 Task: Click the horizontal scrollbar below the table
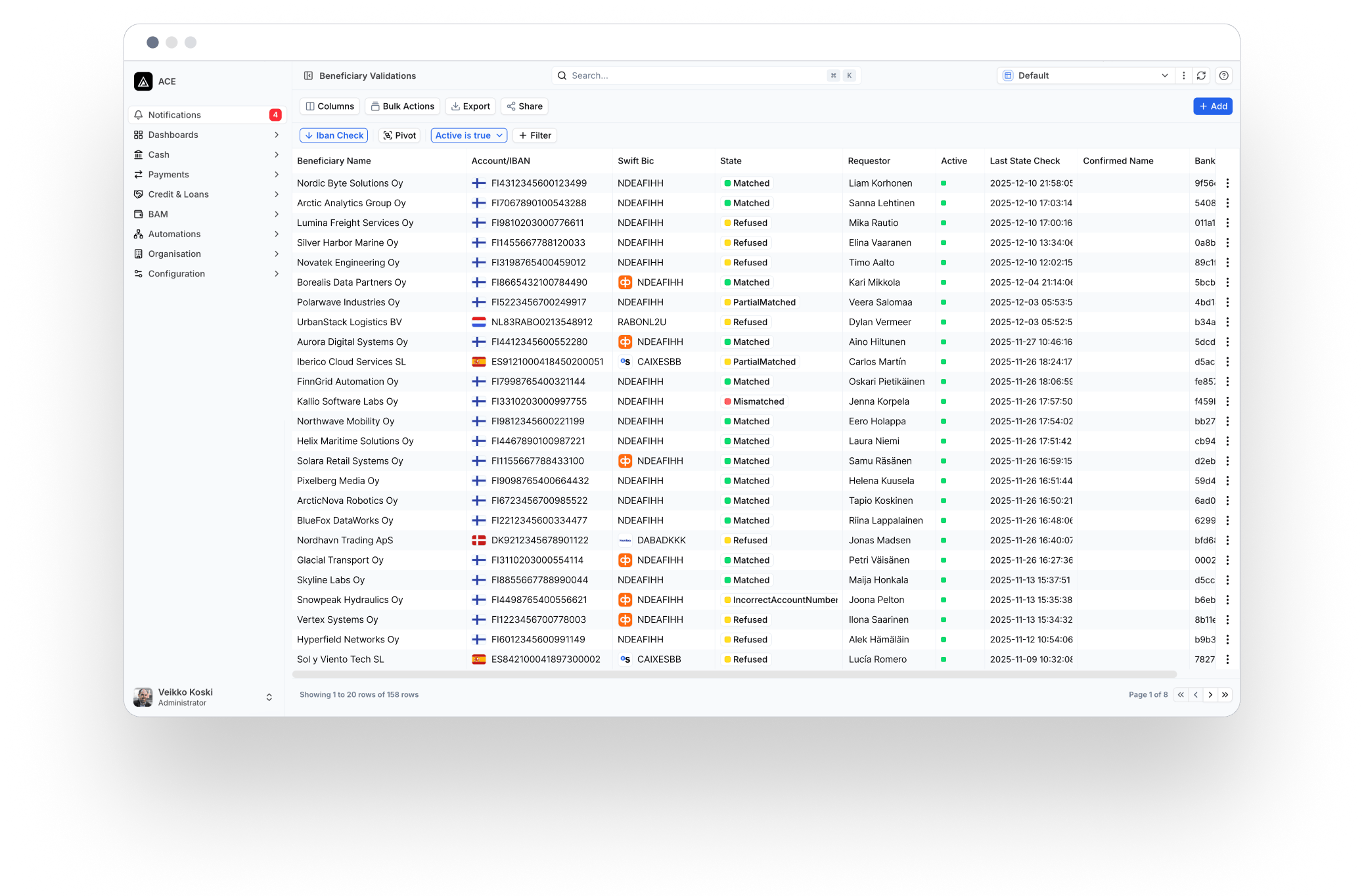(x=734, y=675)
